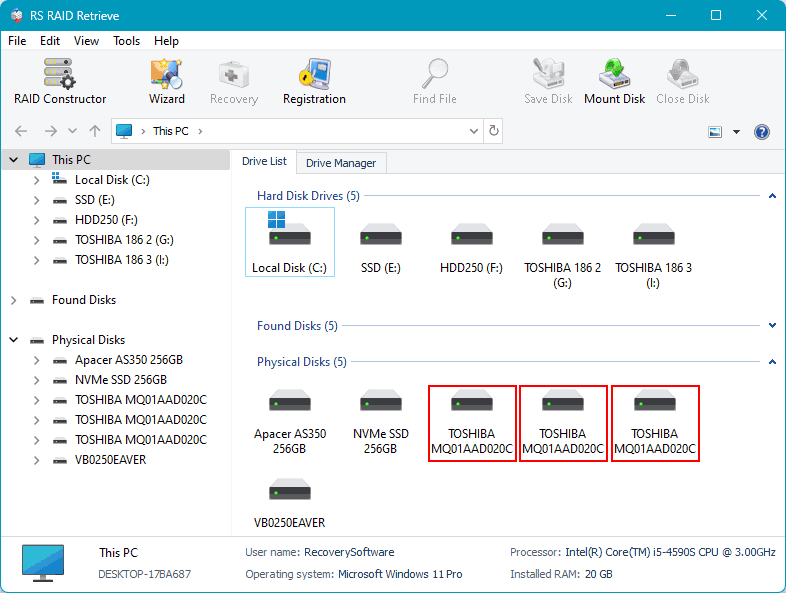
Task: Expand Local Disk (C:) in tree
Action: point(36,180)
